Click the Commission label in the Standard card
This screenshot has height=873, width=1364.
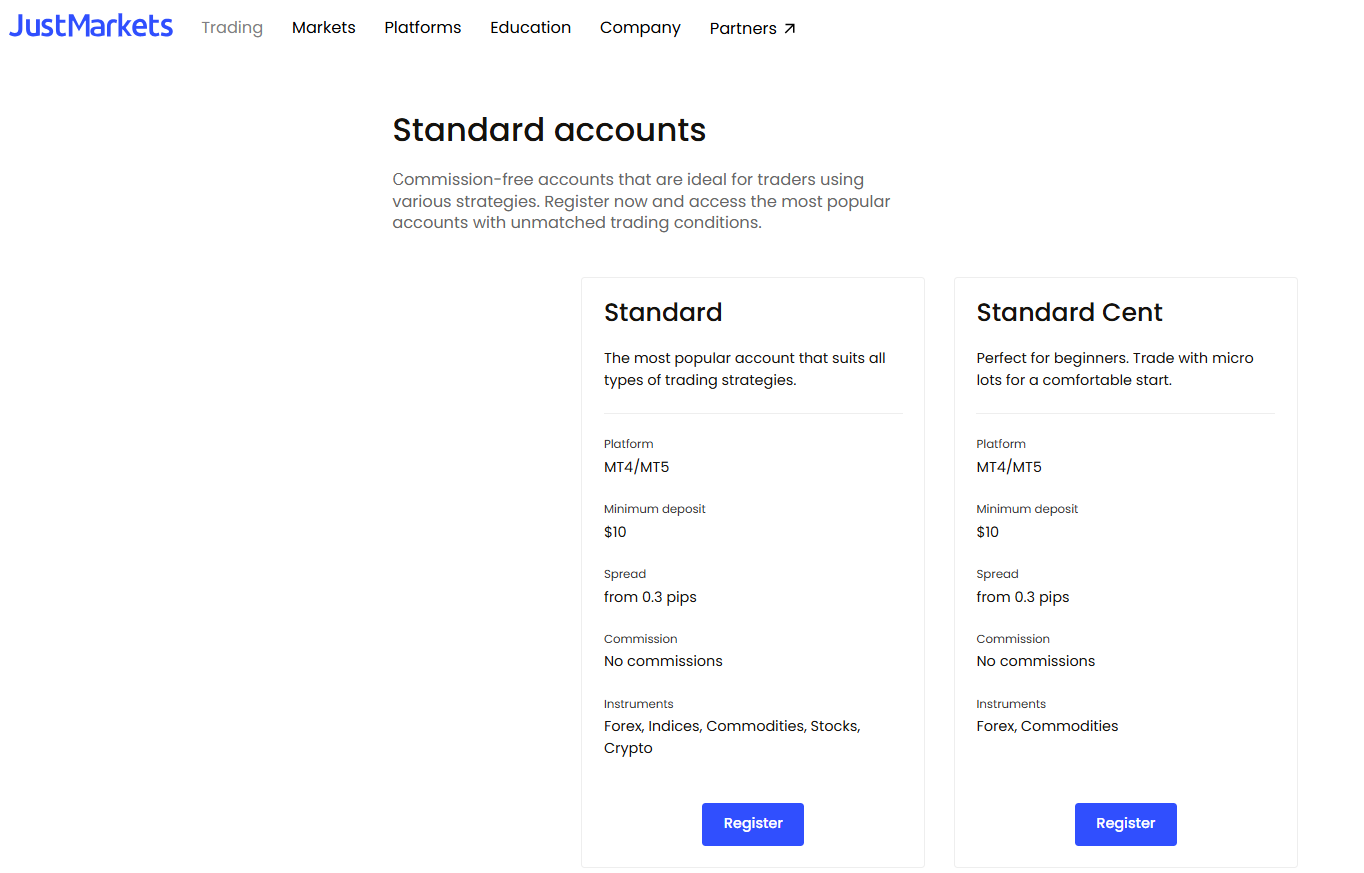641,639
